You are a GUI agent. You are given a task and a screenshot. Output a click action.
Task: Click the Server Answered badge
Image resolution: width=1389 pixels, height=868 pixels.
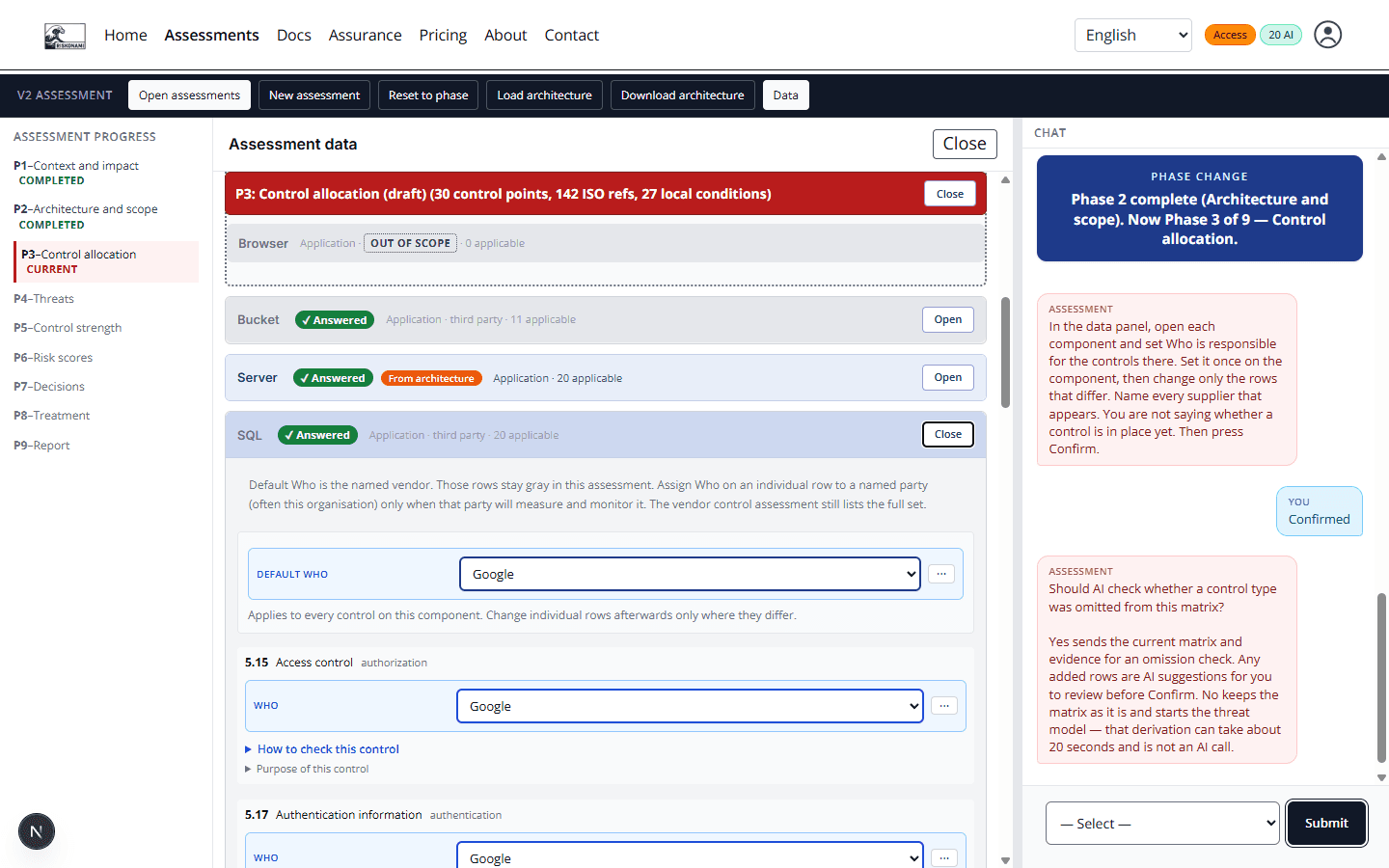[x=333, y=378]
